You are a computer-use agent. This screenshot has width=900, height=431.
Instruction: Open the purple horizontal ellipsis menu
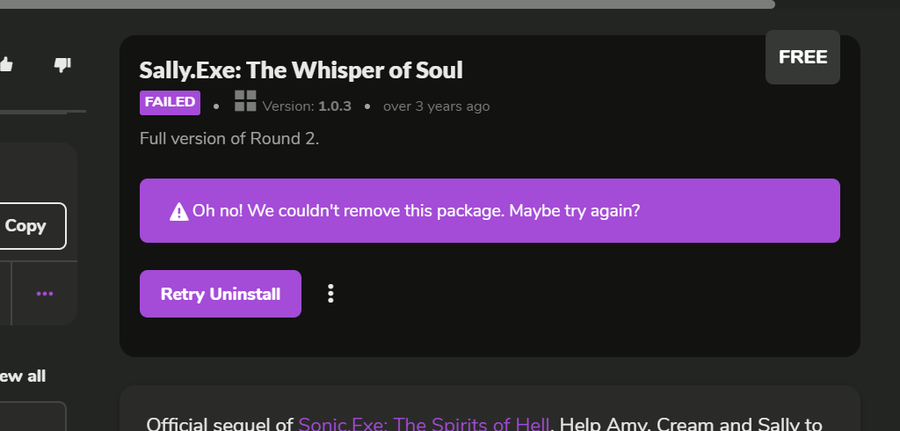point(44,294)
